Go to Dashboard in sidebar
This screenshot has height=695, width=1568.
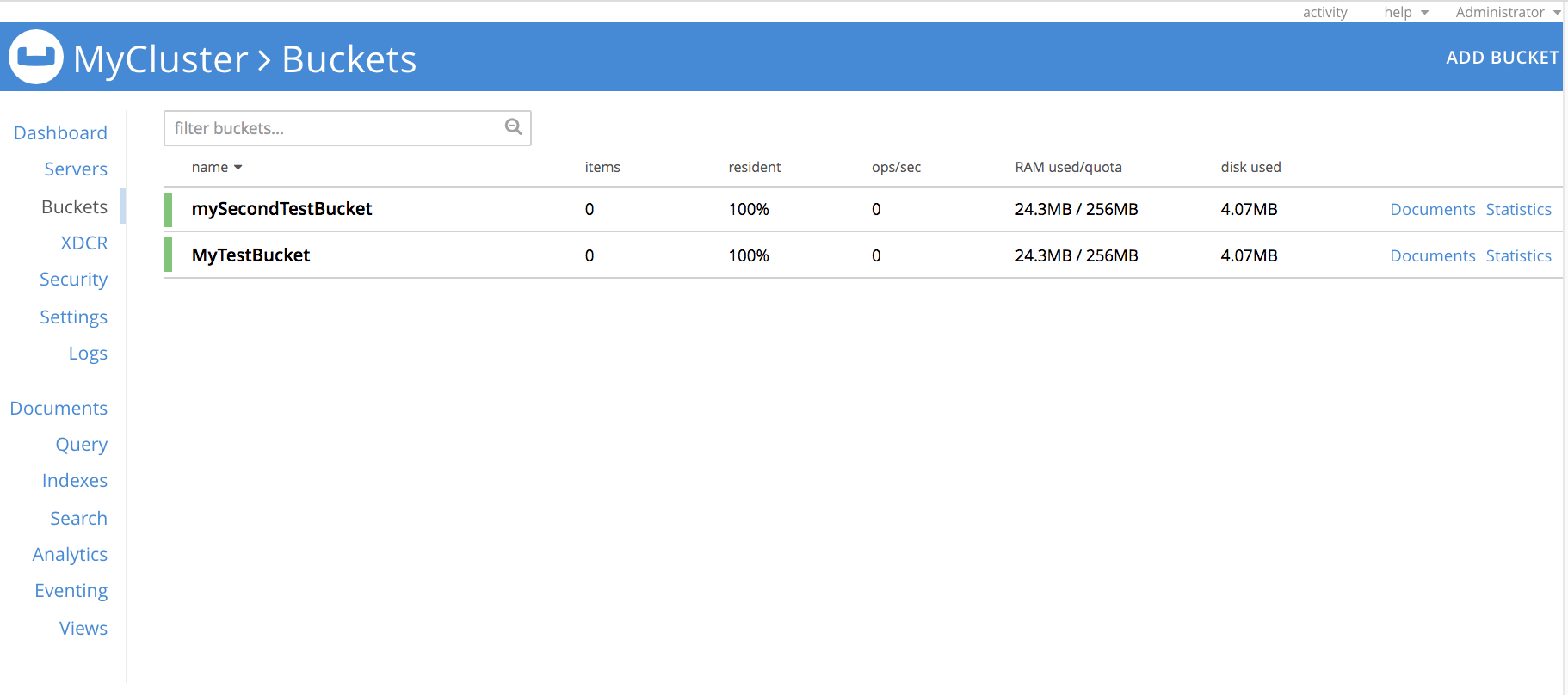[x=60, y=132]
